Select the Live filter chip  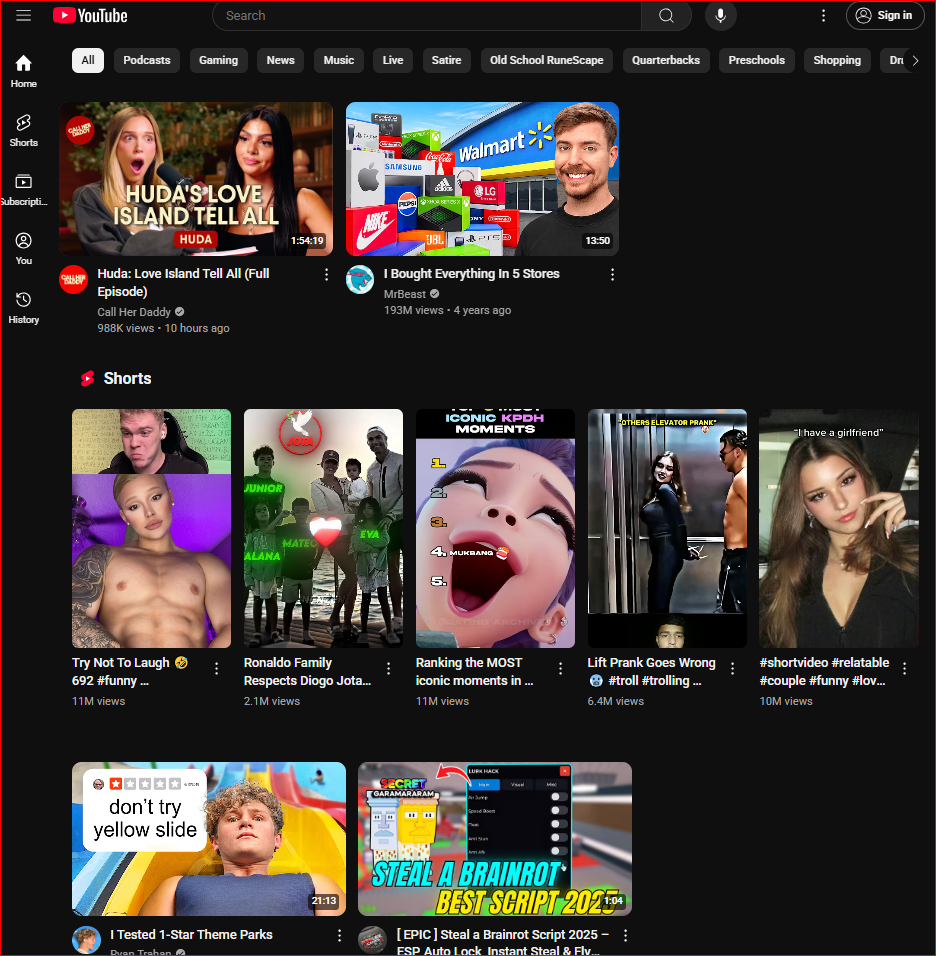tap(393, 60)
